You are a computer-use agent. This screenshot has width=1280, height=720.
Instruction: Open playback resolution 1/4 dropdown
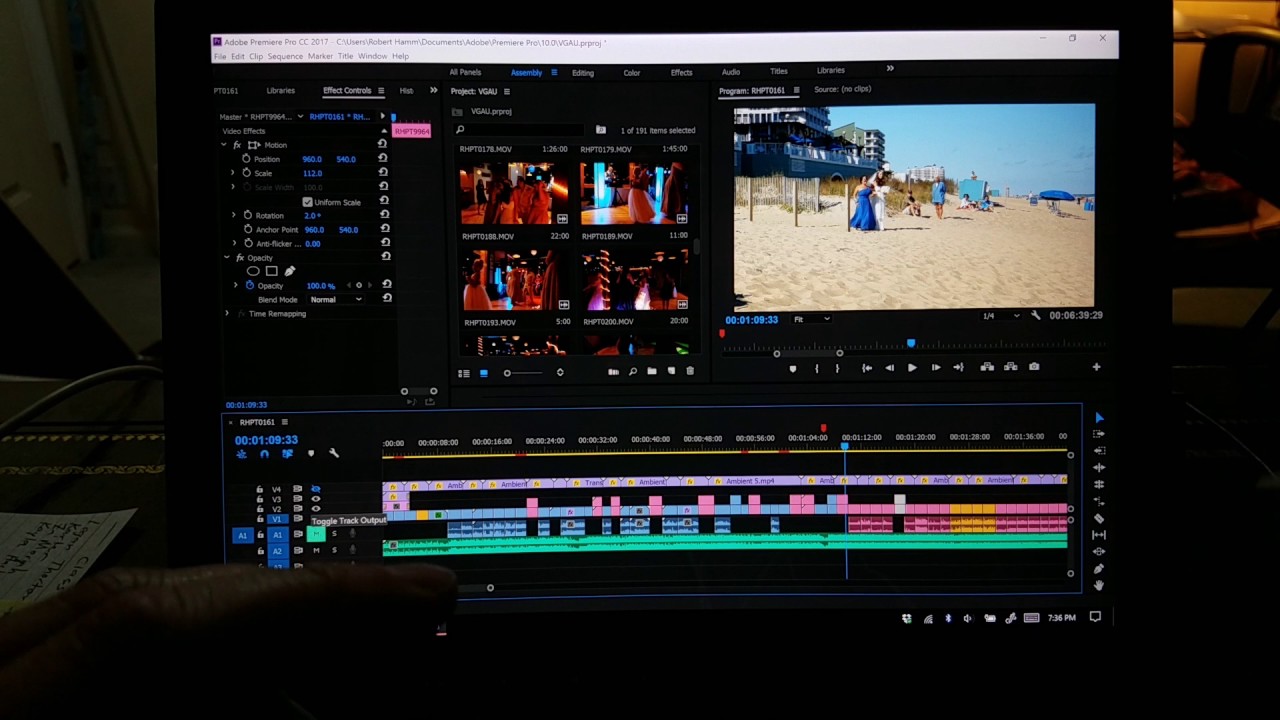[x=1000, y=316]
